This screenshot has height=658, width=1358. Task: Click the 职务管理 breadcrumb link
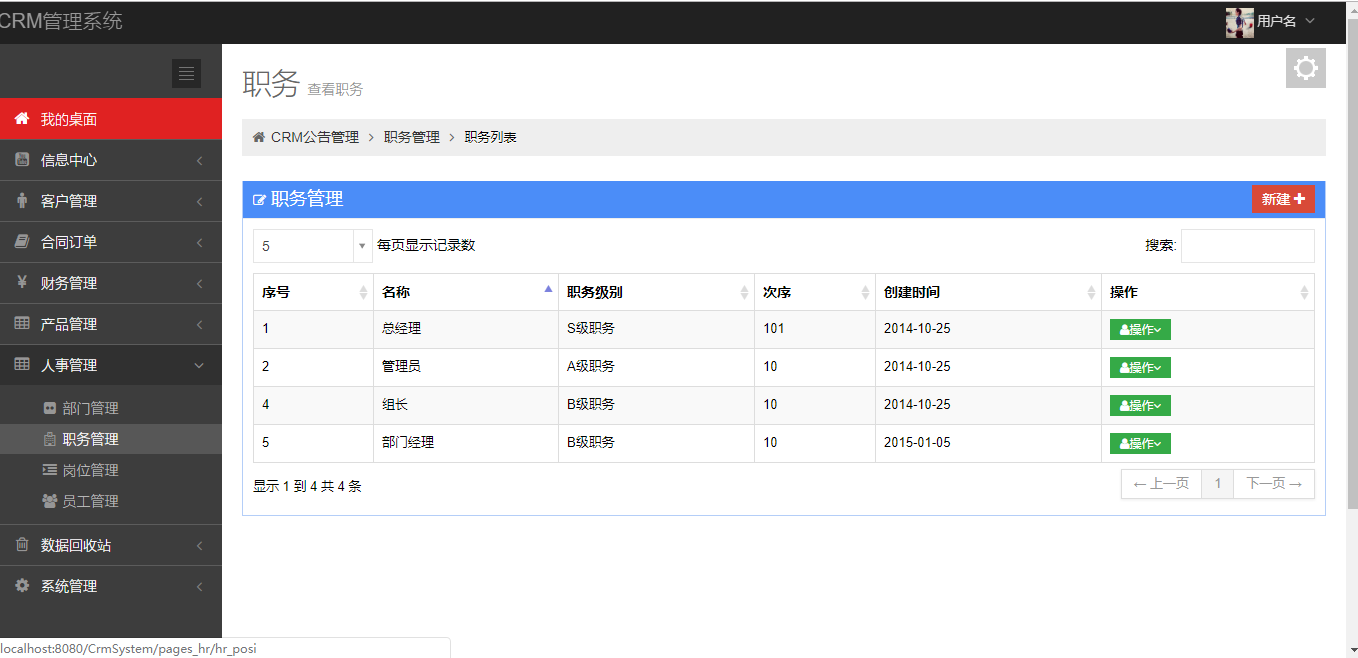pyautogui.click(x=412, y=137)
